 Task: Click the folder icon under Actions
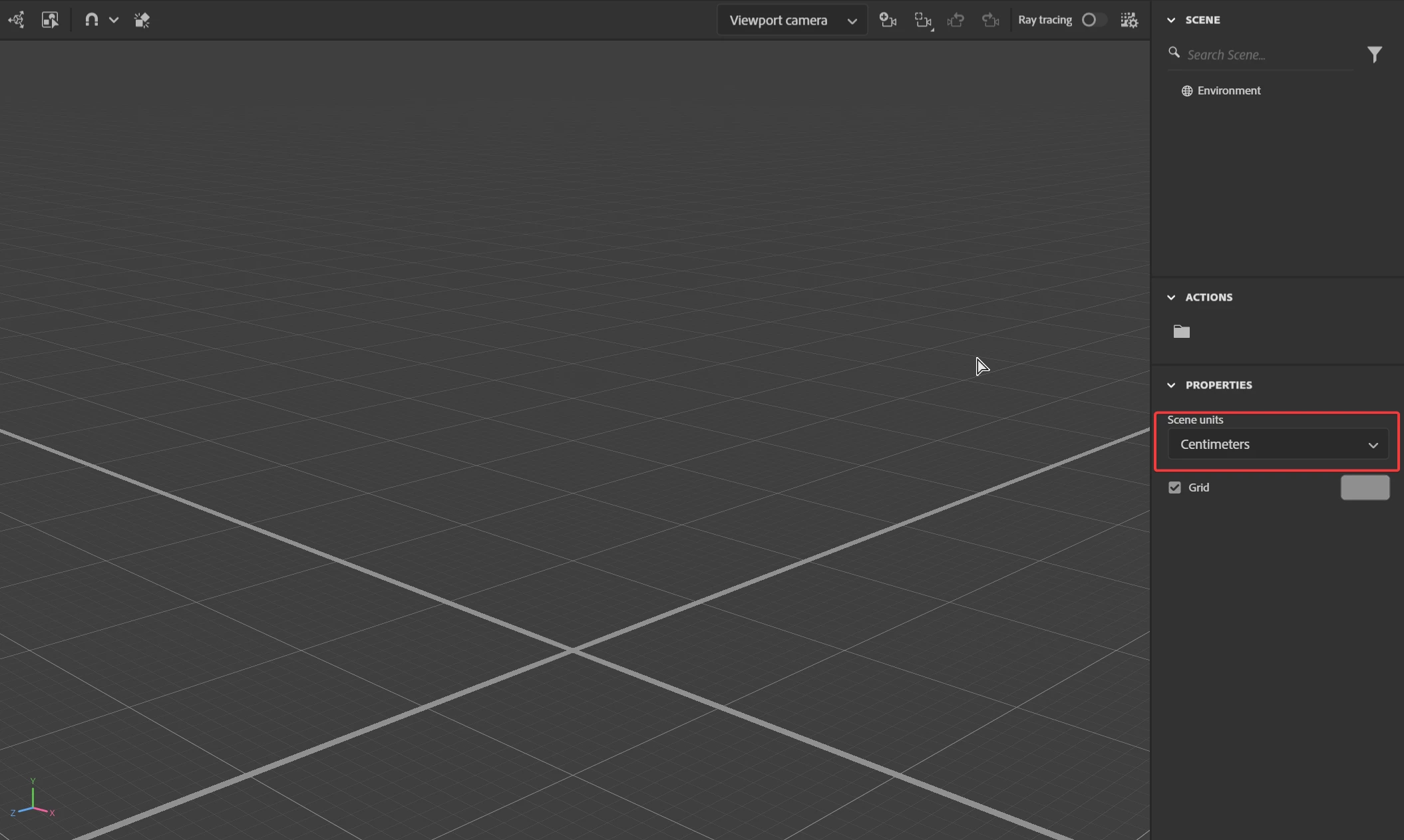pos(1182,331)
